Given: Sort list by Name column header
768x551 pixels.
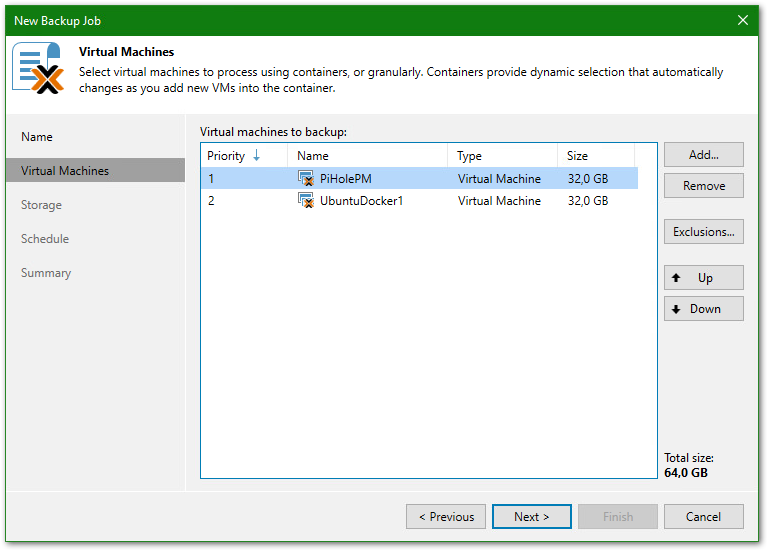Looking at the screenshot, I should point(366,156).
